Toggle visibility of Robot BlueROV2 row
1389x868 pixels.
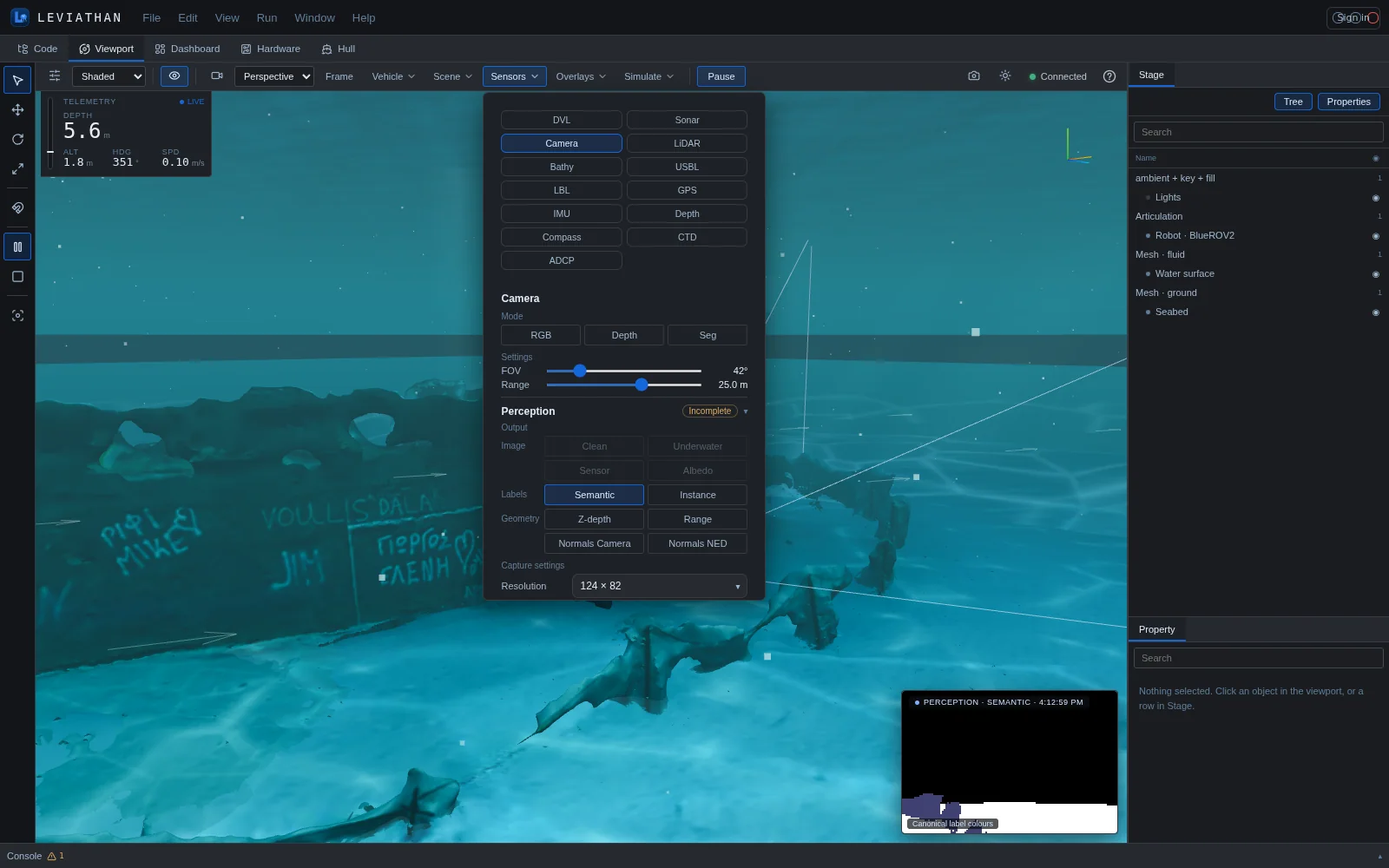point(1376,236)
